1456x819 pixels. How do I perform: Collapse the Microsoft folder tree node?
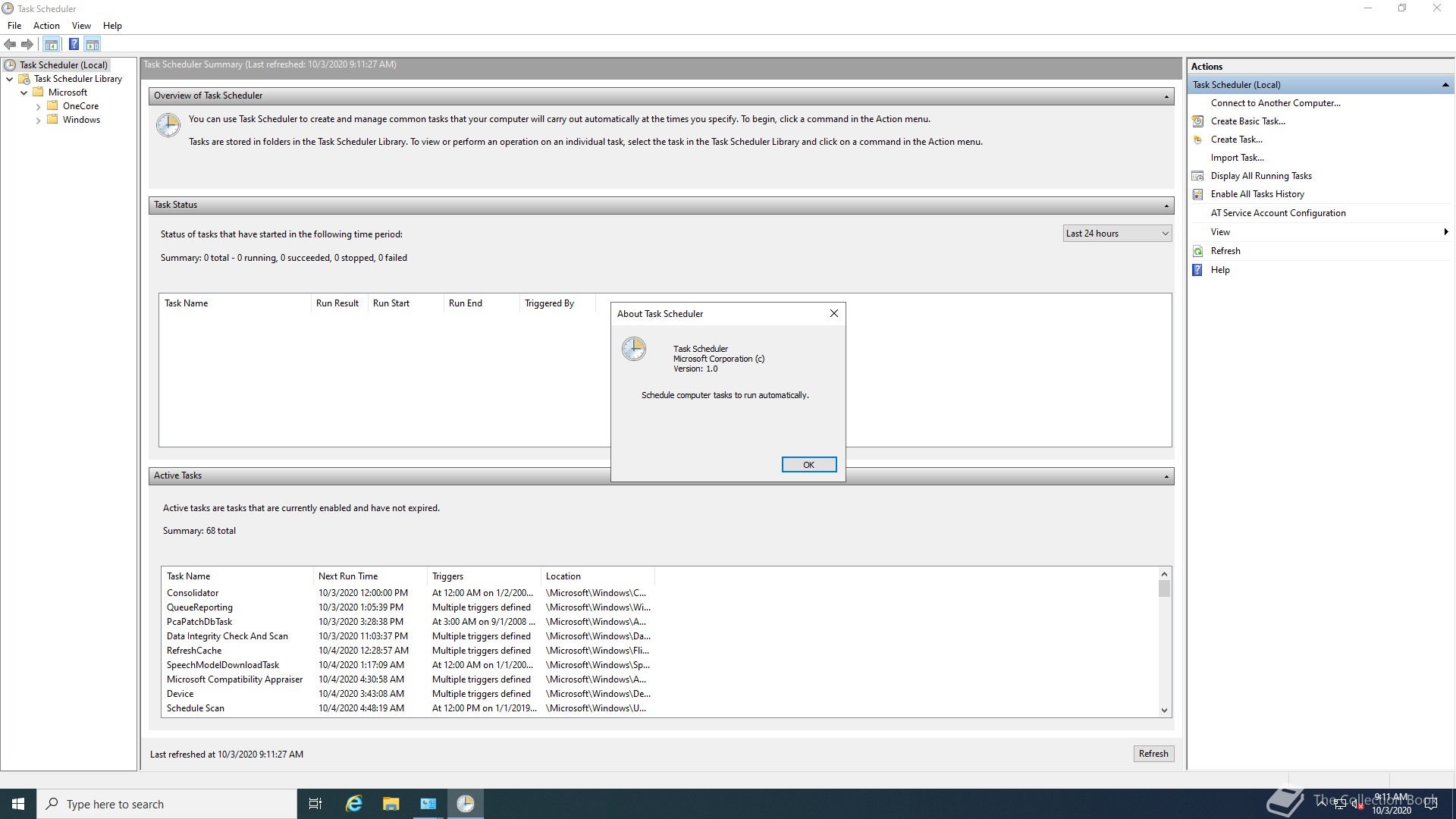coord(24,93)
